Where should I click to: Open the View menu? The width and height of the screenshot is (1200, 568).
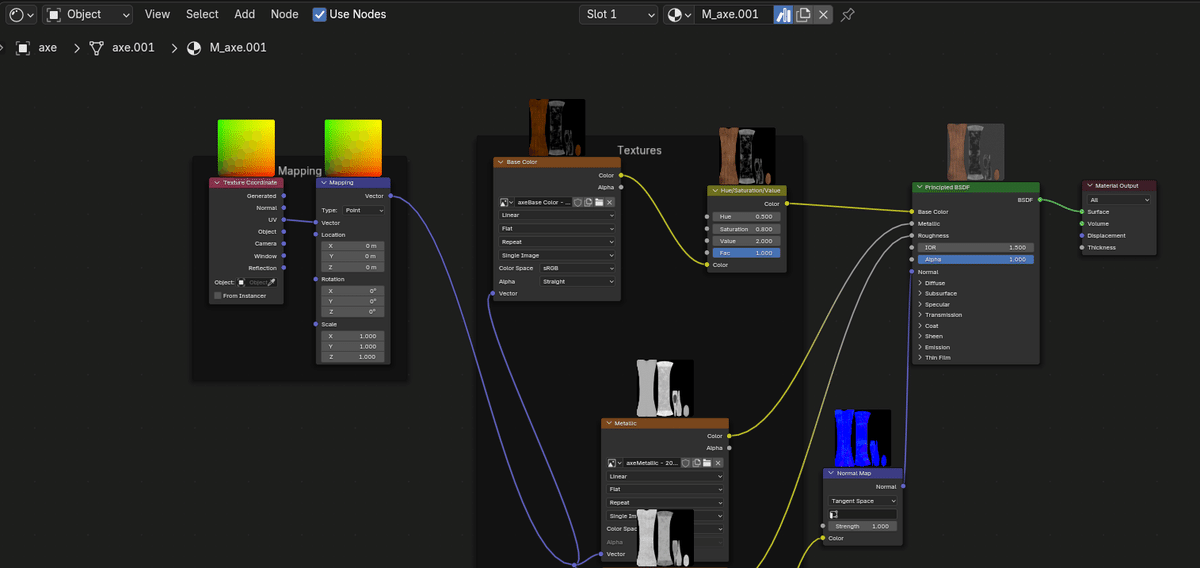[157, 14]
